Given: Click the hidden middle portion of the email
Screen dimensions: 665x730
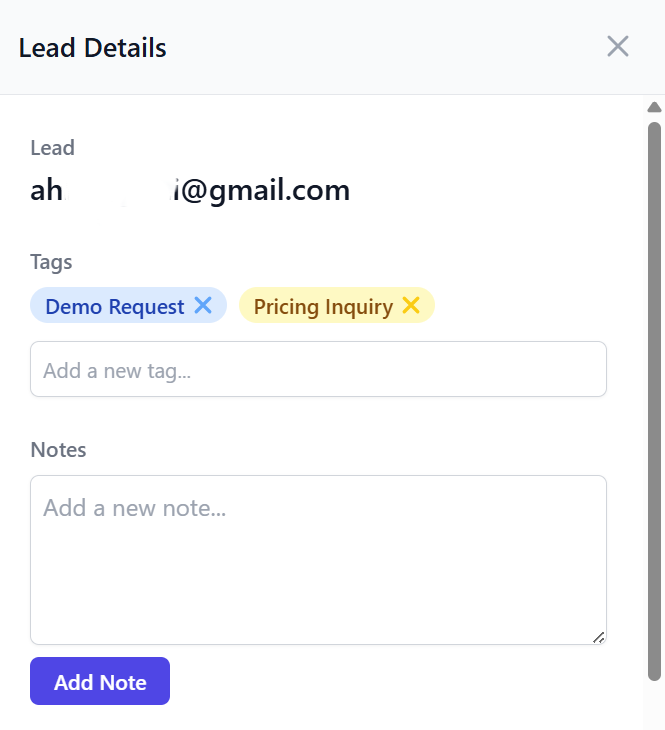Looking at the screenshot, I should (120, 190).
